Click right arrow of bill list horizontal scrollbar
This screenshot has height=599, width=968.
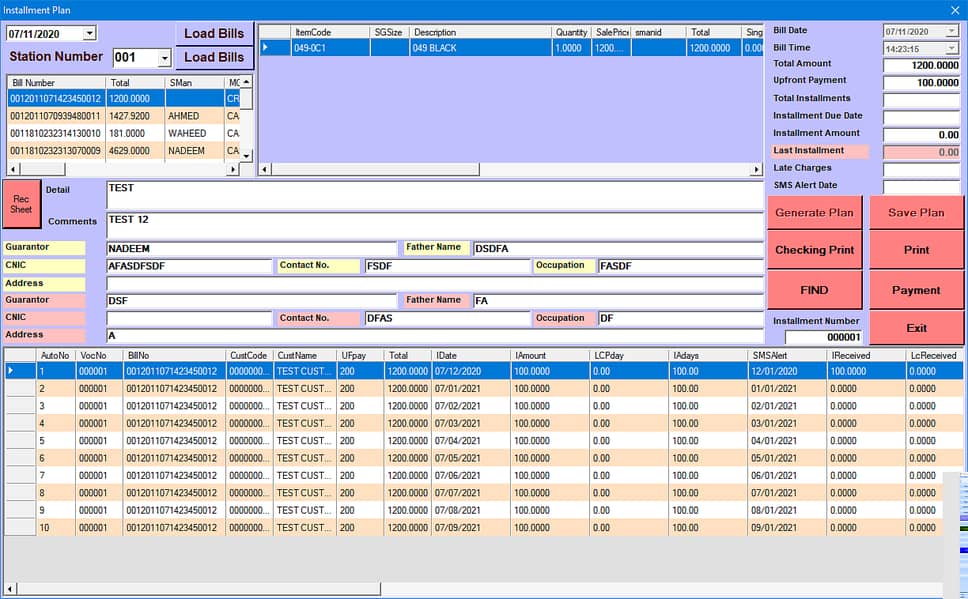coord(233,169)
